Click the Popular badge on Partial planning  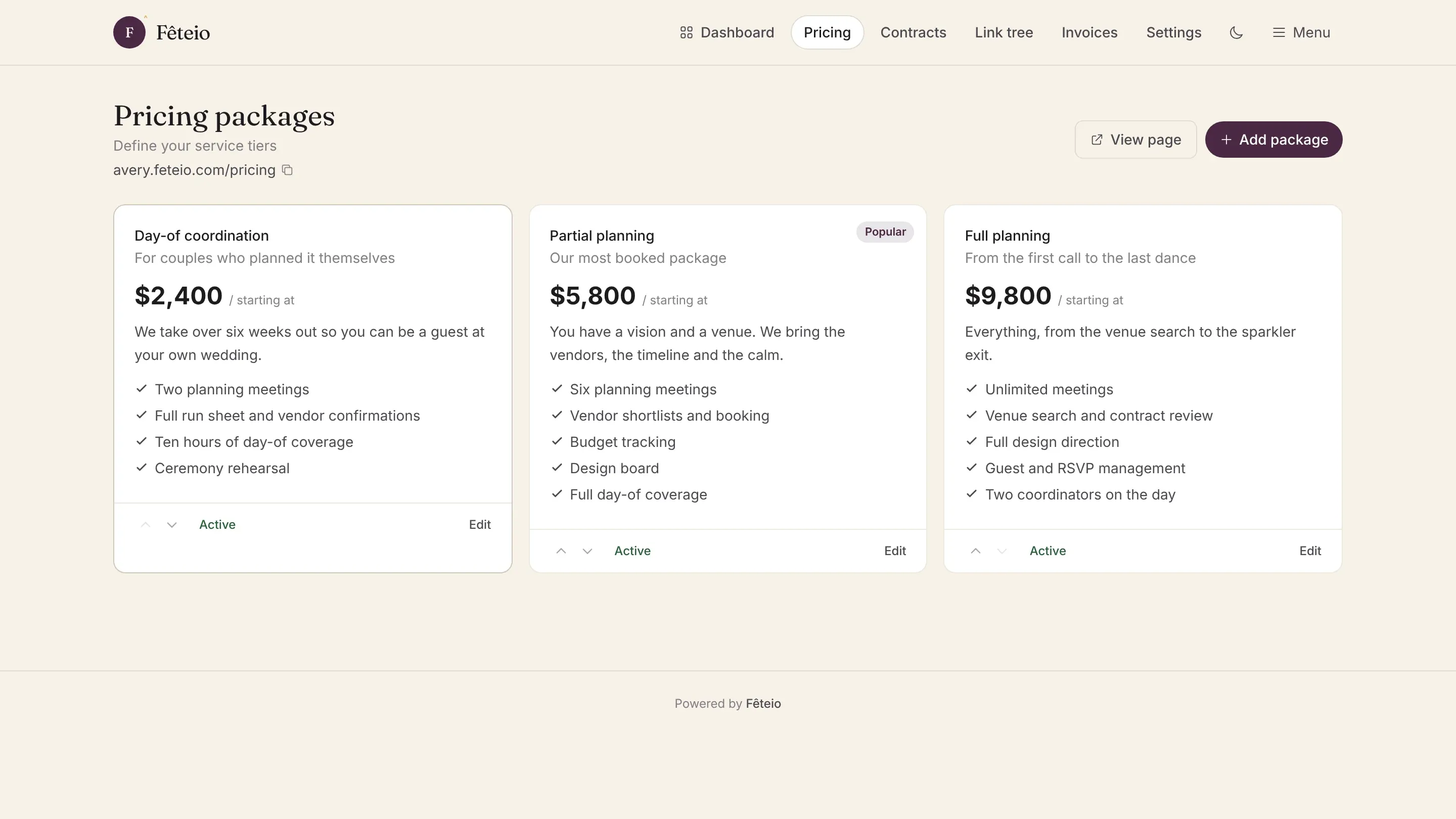click(x=885, y=232)
